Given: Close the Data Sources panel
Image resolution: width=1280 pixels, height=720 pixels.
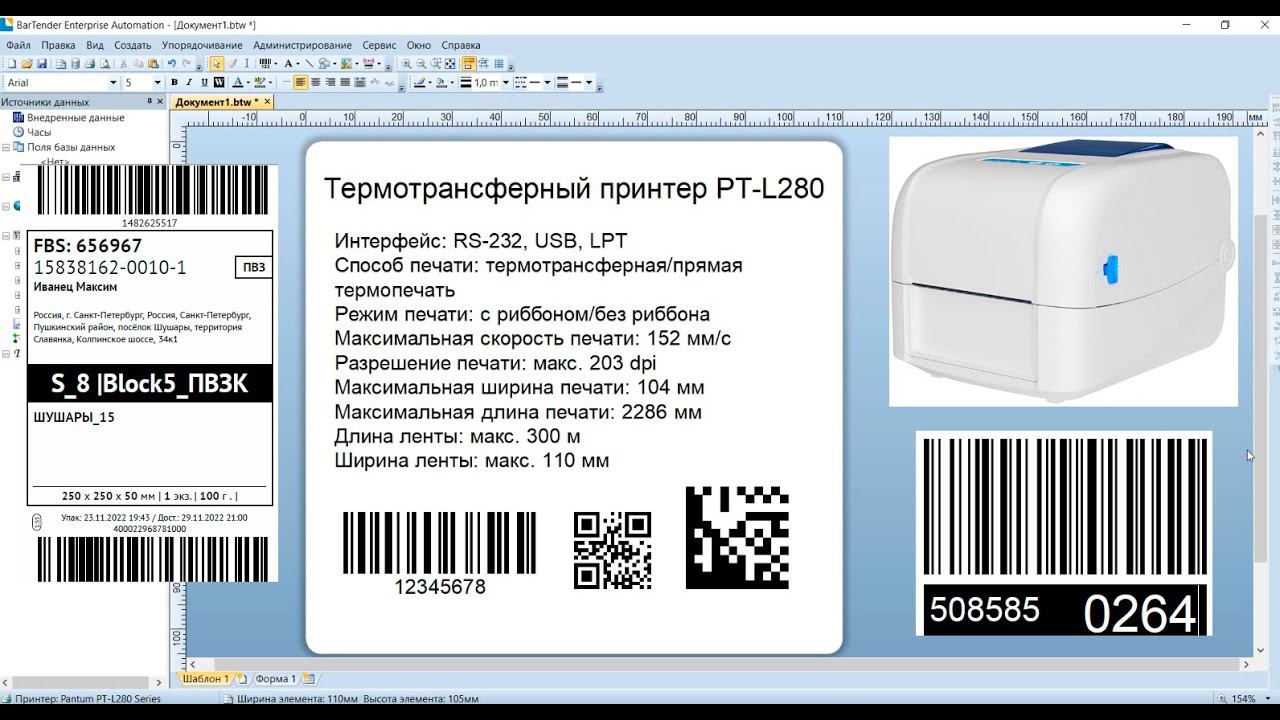Looking at the screenshot, I should tap(161, 101).
